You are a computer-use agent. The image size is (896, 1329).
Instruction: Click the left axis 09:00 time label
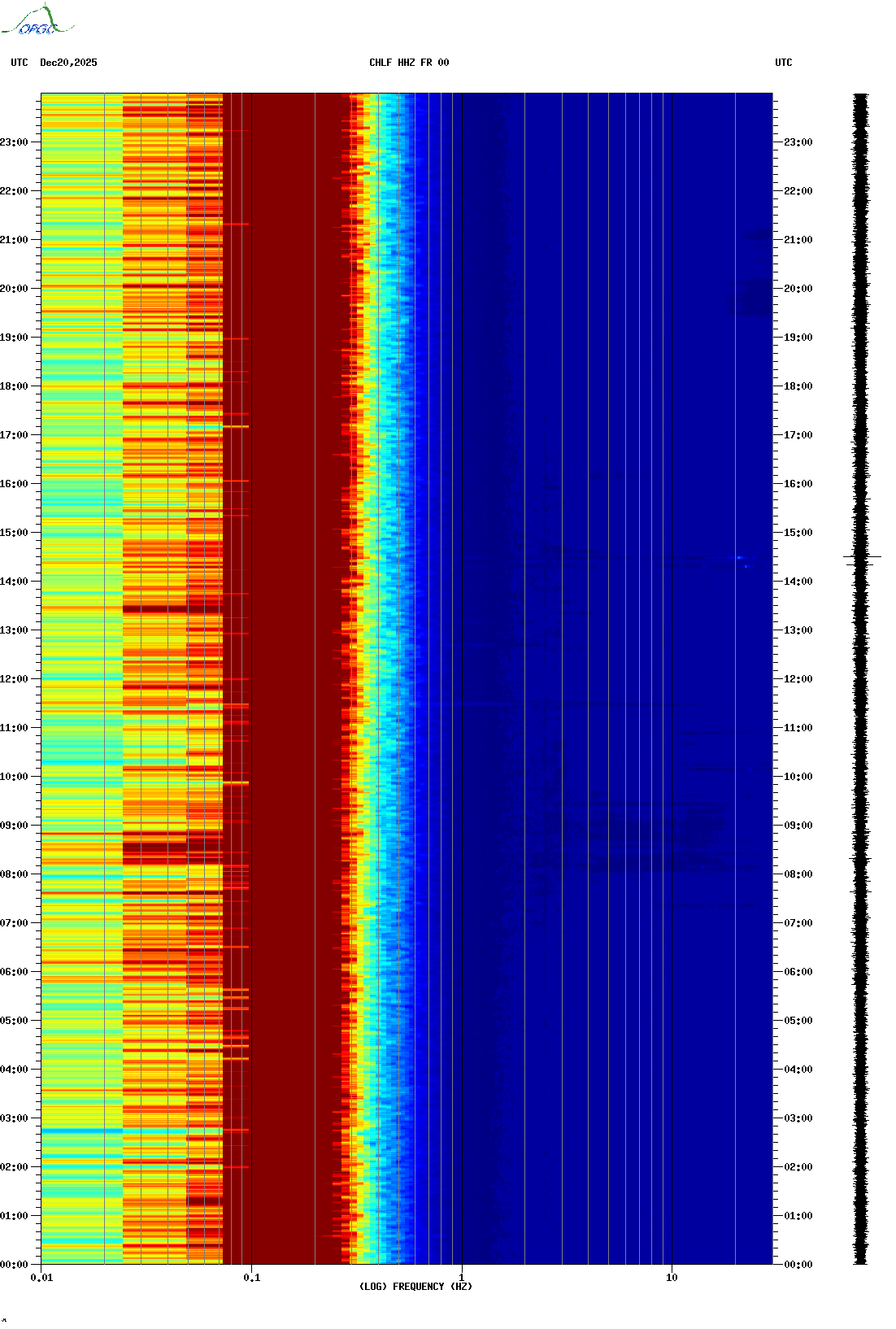click(x=14, y=826)
